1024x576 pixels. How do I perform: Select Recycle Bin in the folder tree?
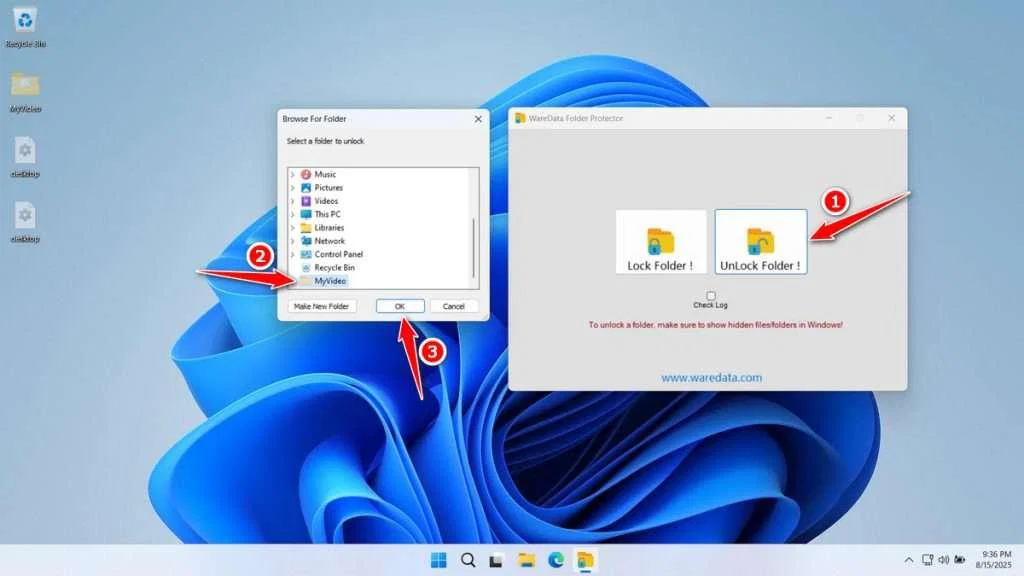click(x=333, y=267)
